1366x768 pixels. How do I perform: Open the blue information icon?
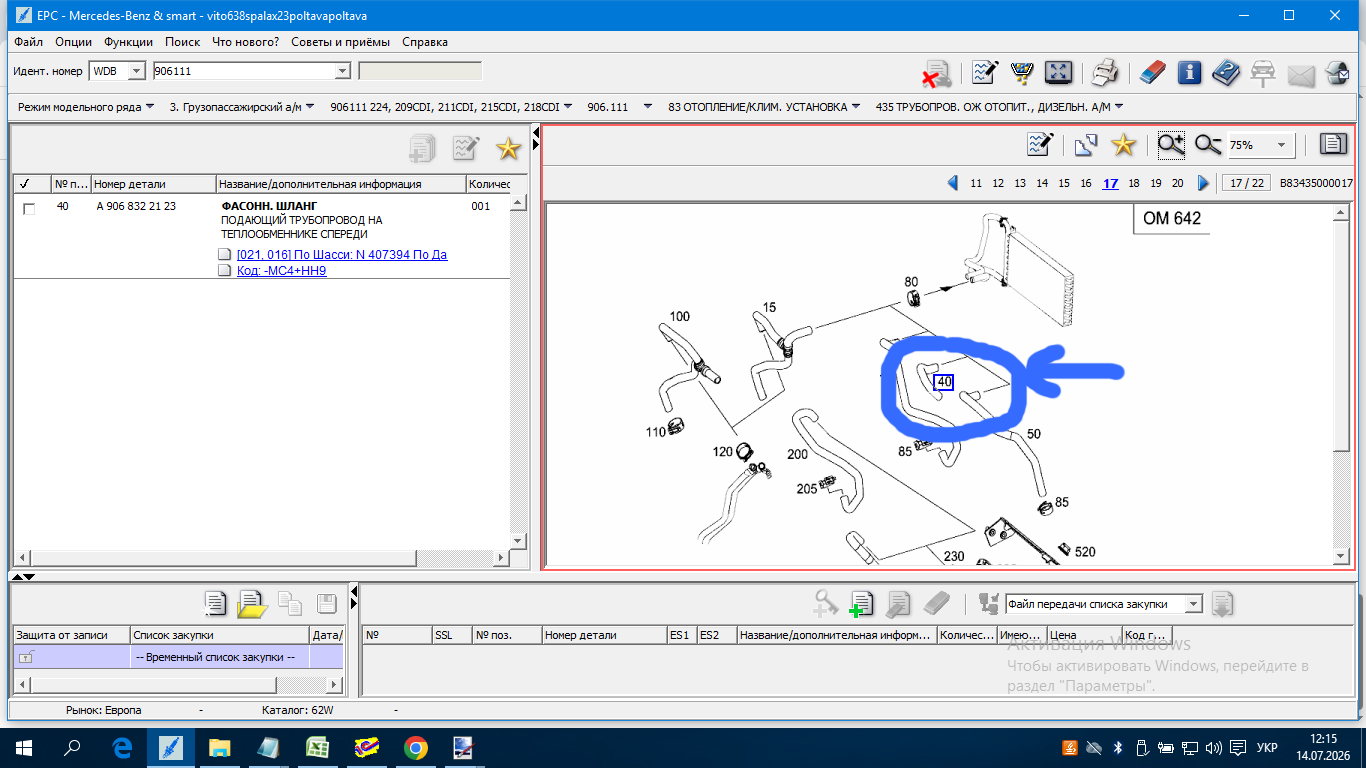pyautogui.click(x=1189, y=72)
